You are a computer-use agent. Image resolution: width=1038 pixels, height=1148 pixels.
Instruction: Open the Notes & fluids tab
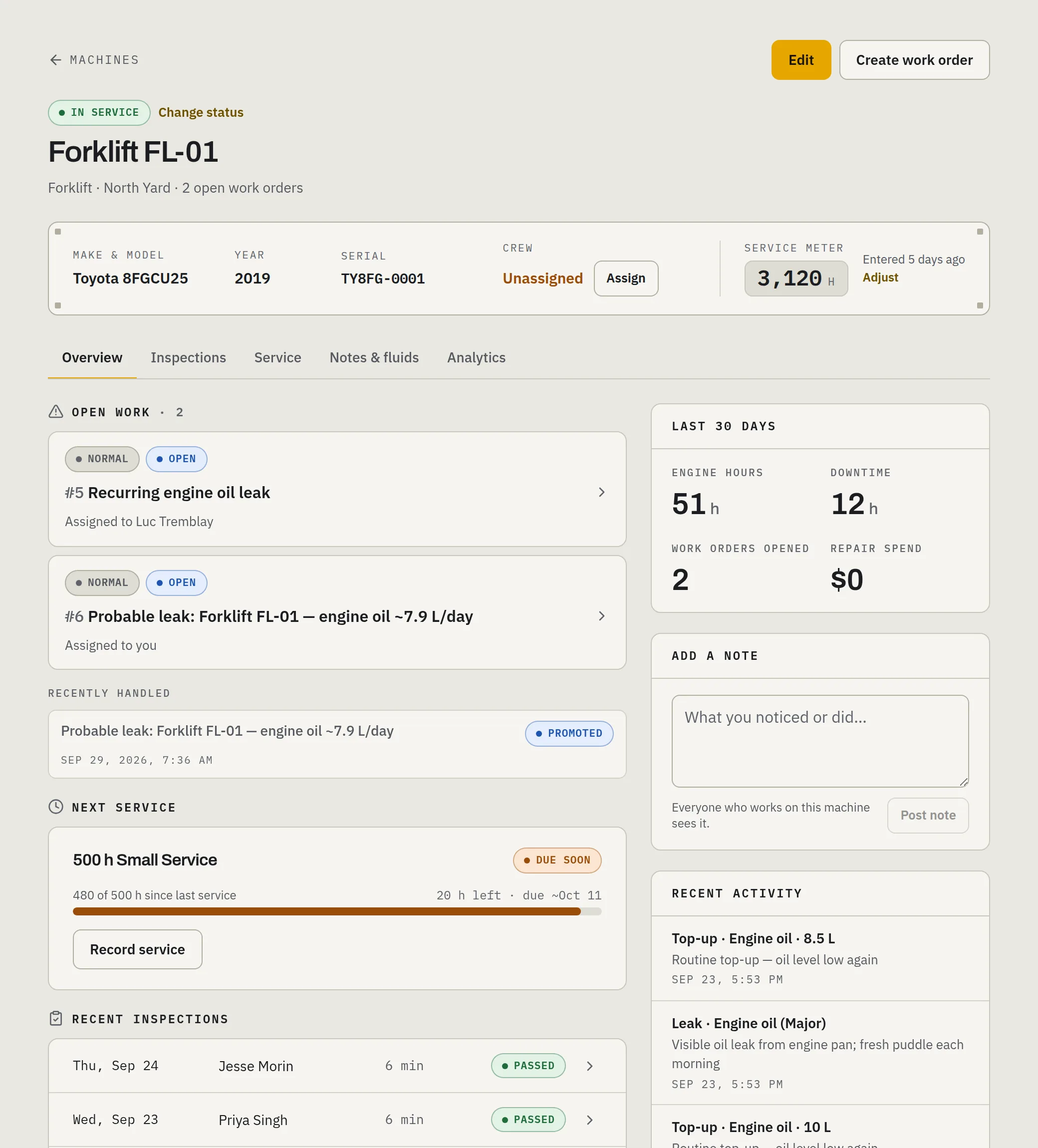[x=374, y=357]
